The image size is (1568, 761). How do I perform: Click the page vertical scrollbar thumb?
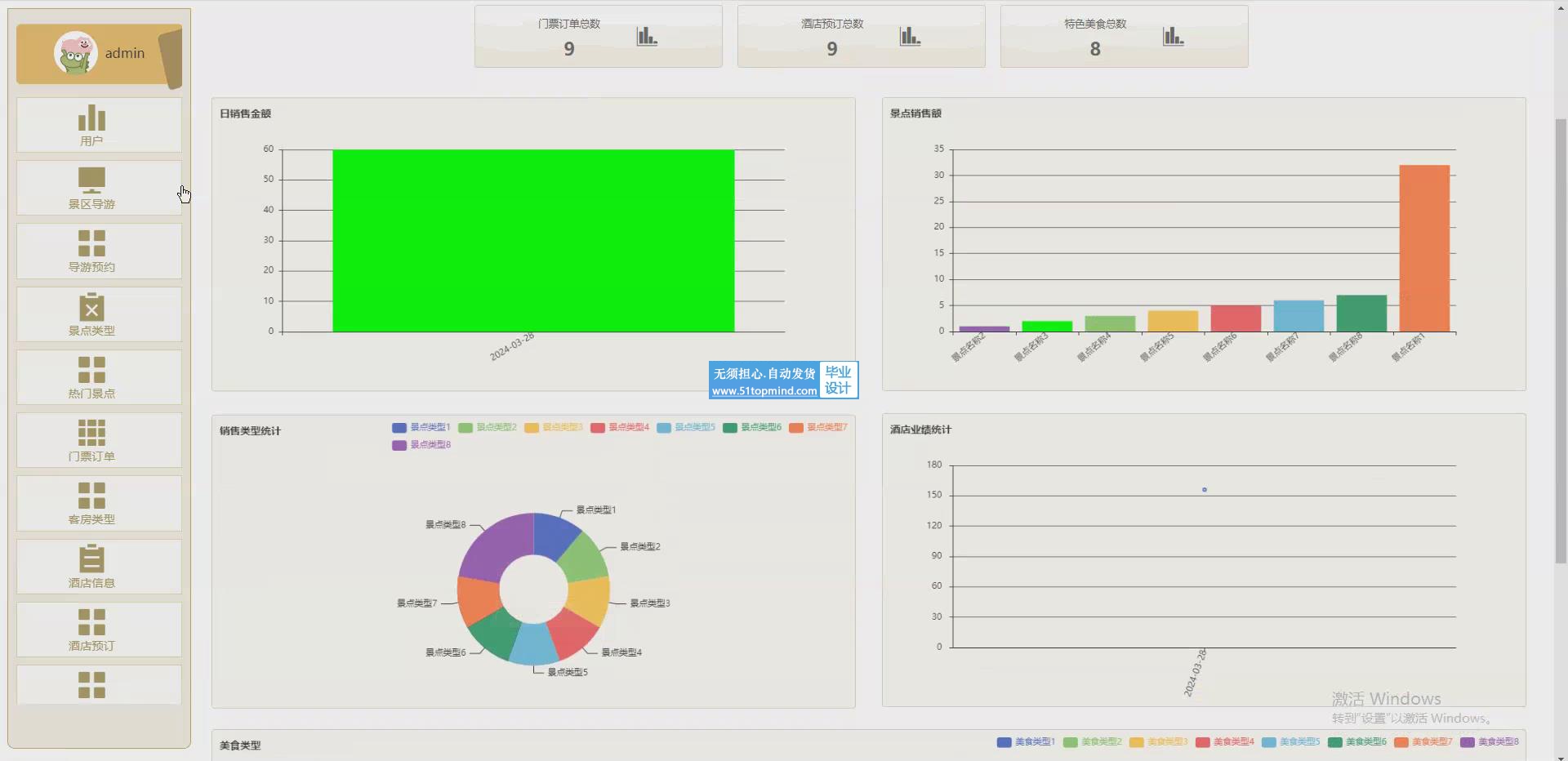pos(1561,340)
